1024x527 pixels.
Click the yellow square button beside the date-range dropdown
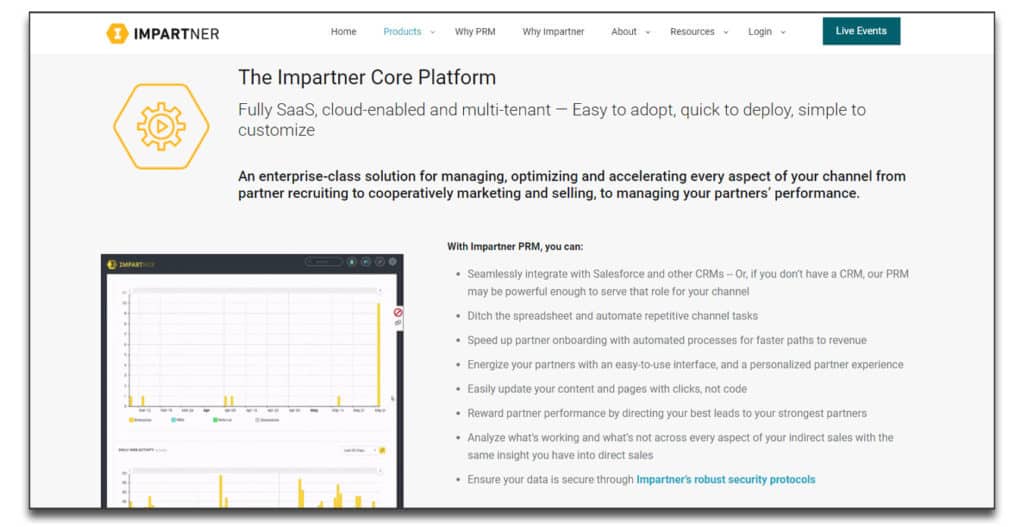382,450
